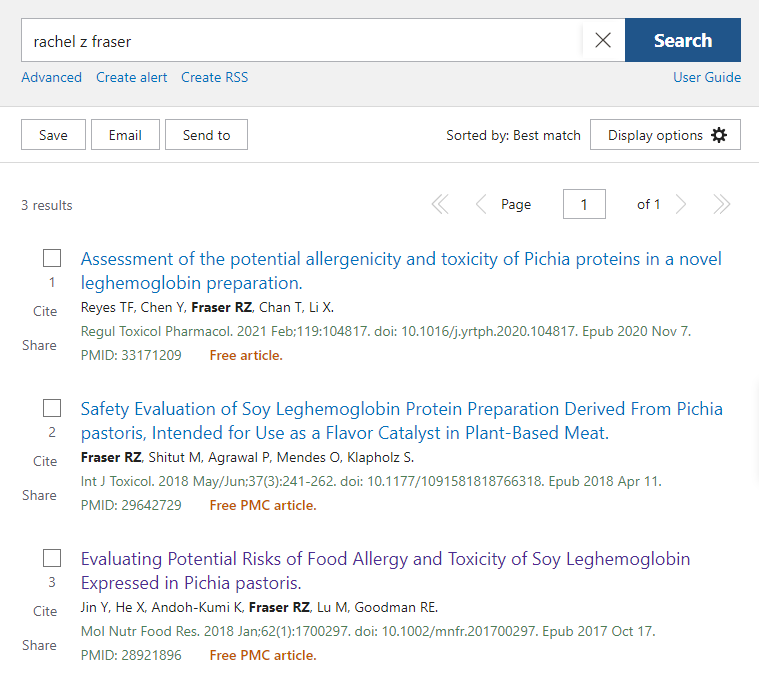
Task: Open article Evaluating Potential Risks of Food Allergy
Action: pyautogui.click(x=385, y=571)
